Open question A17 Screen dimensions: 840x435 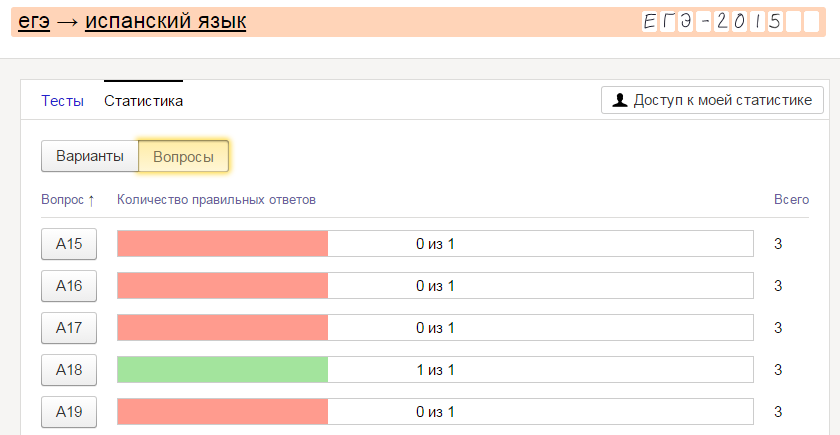69,328
